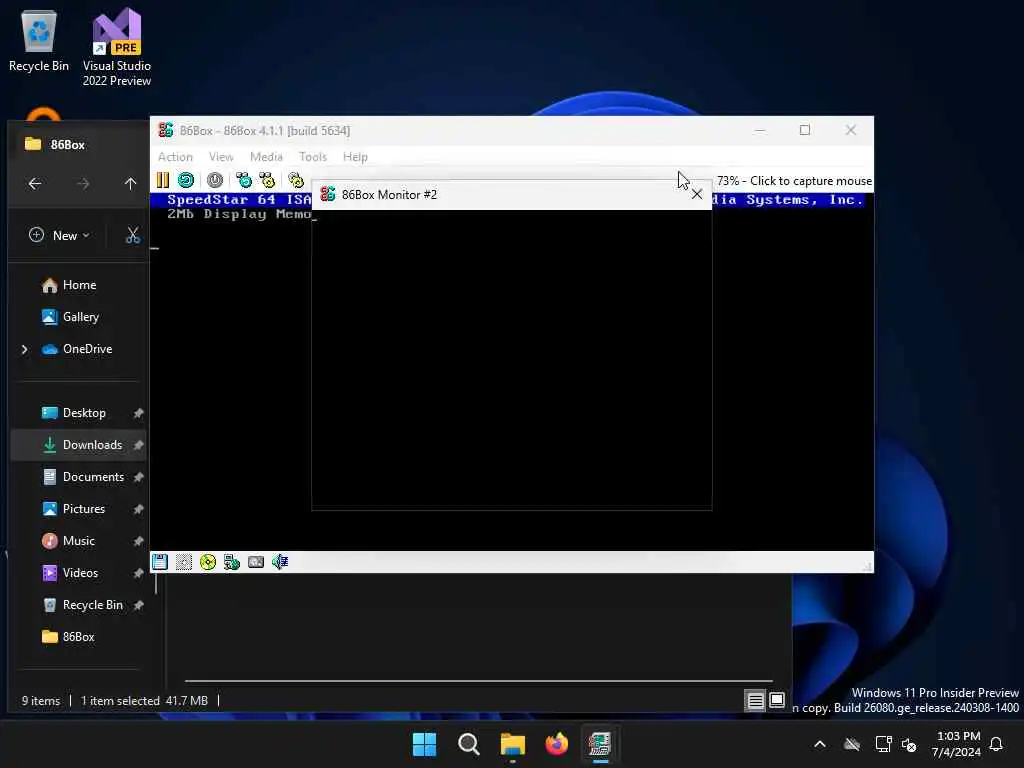Launch Firefox from the taskbar
1024x768 pixels.
coord(556,744)
